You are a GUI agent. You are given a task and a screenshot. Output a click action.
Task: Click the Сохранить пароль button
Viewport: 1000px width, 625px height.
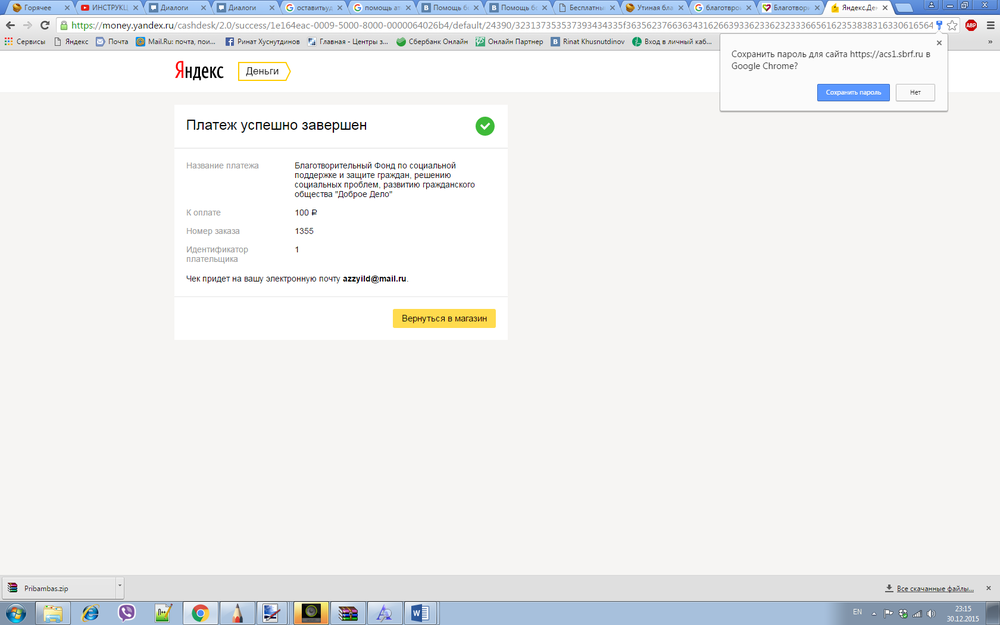(x=852, y=92)
